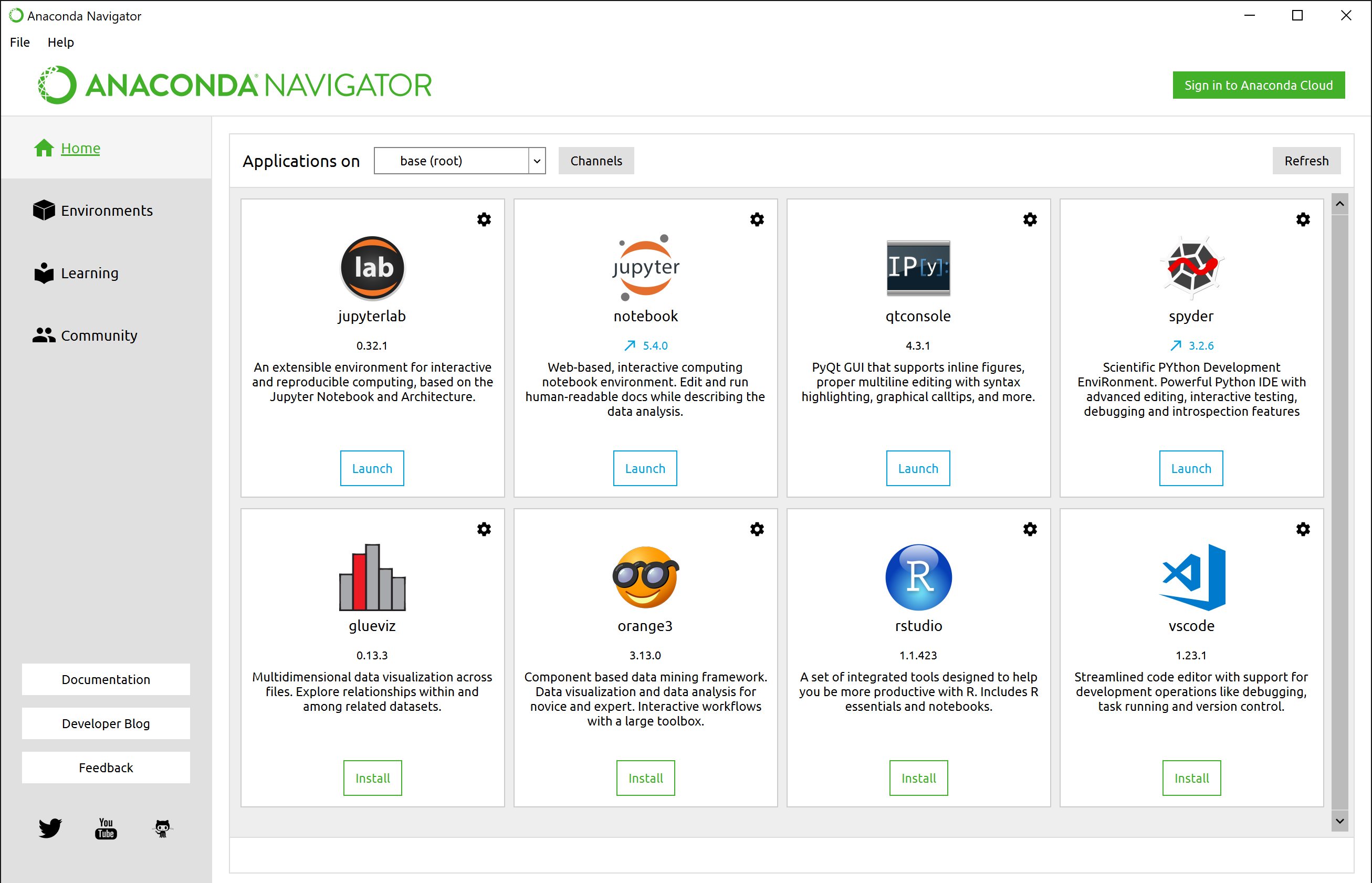Screen dimensions: 1372x883
Task: Click the Home house icon
Action: click(x=44, y=148)
